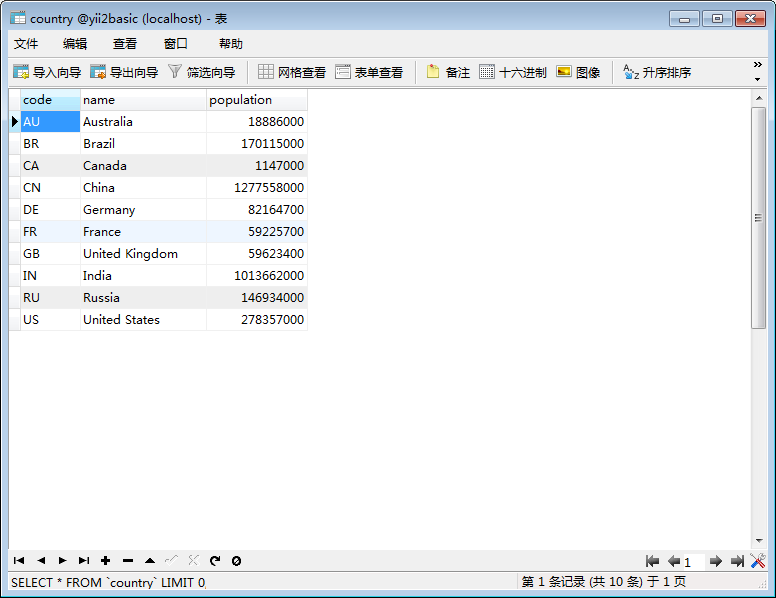
Task: Select the United States name cell
Action: pos(143,320)
